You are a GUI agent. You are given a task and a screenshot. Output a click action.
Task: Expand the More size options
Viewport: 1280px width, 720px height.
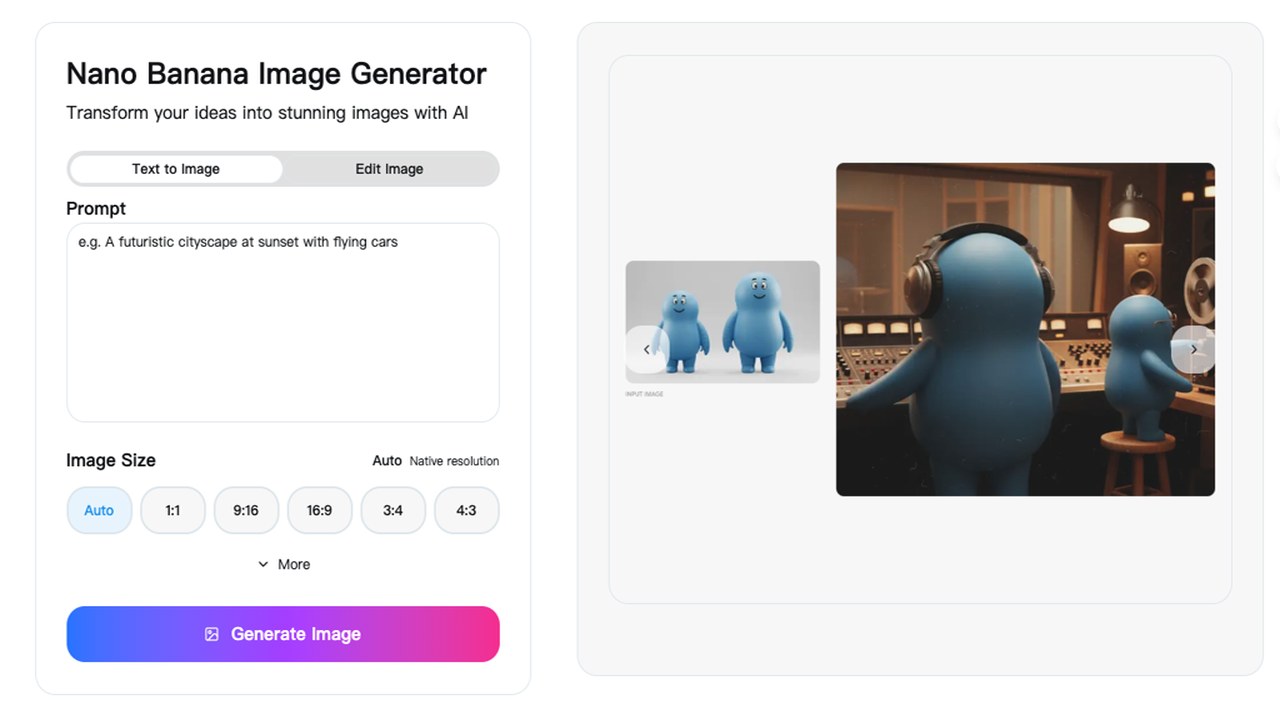click(284, 564)
